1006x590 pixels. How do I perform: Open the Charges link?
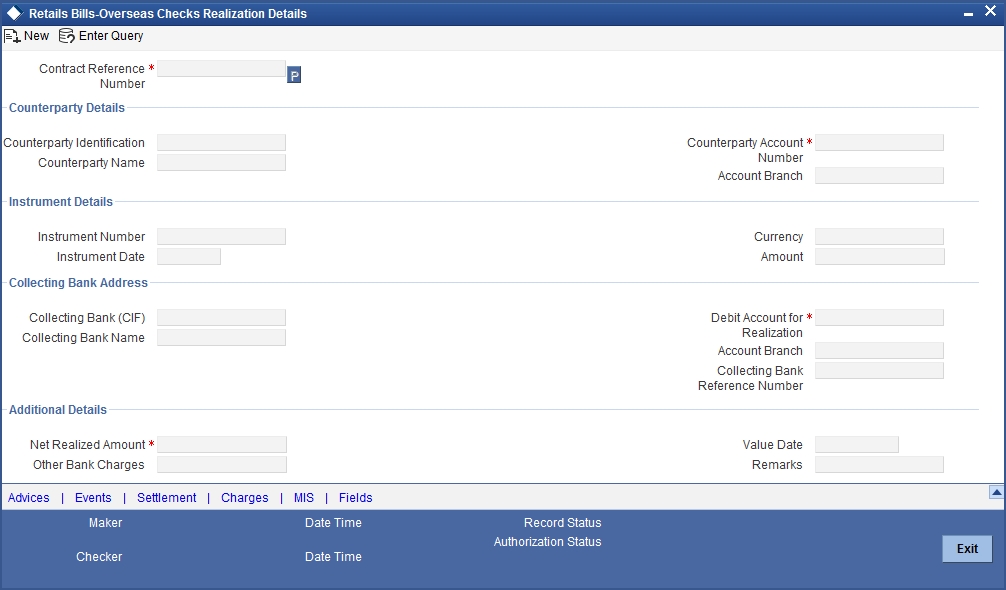click(x=244, y=498)
